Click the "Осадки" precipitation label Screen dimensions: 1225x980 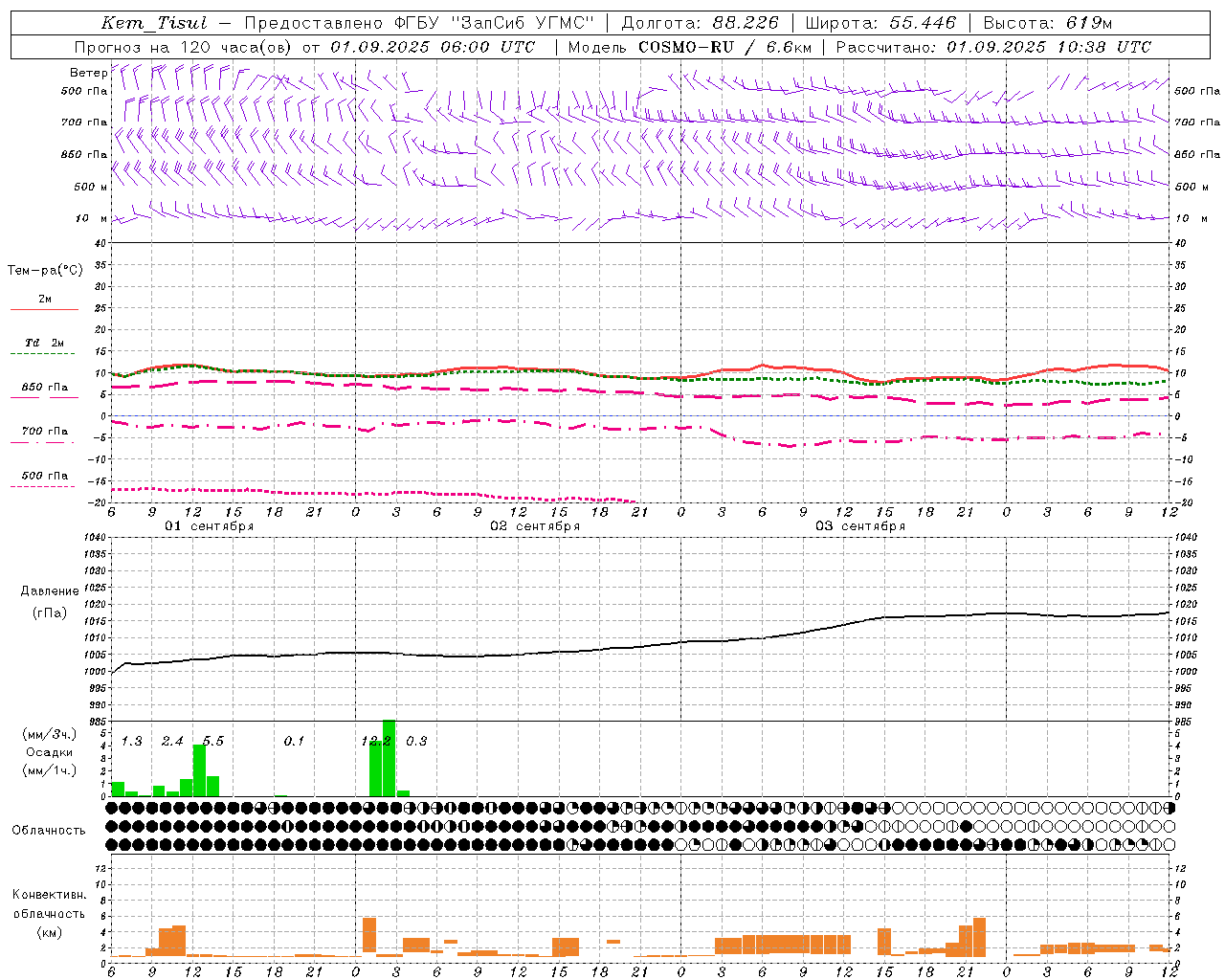pyautogui.click(x=49, y=752)
